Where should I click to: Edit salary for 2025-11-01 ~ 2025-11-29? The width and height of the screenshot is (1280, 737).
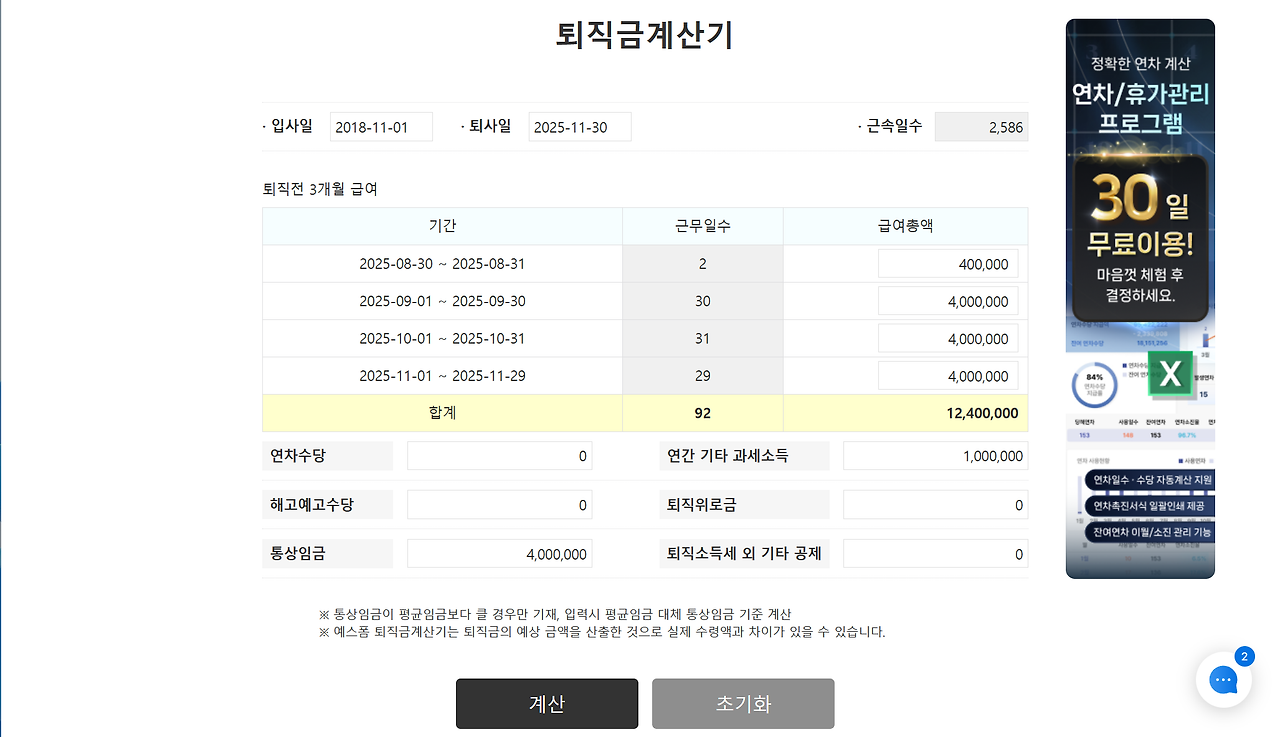pos(948,376)
